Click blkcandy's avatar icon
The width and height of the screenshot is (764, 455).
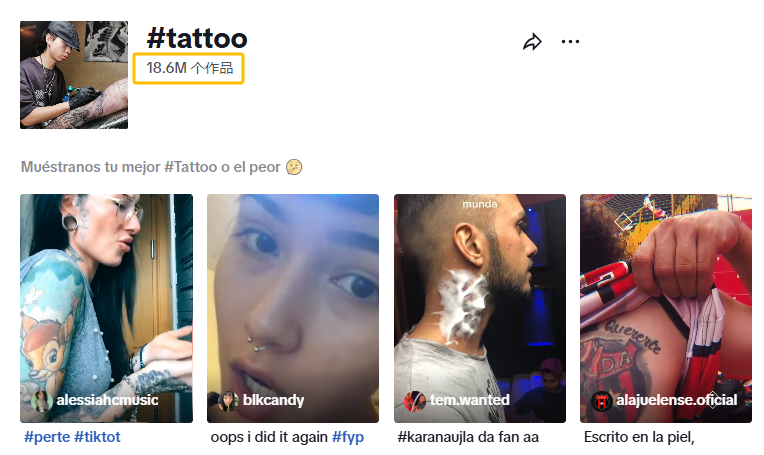229,401
